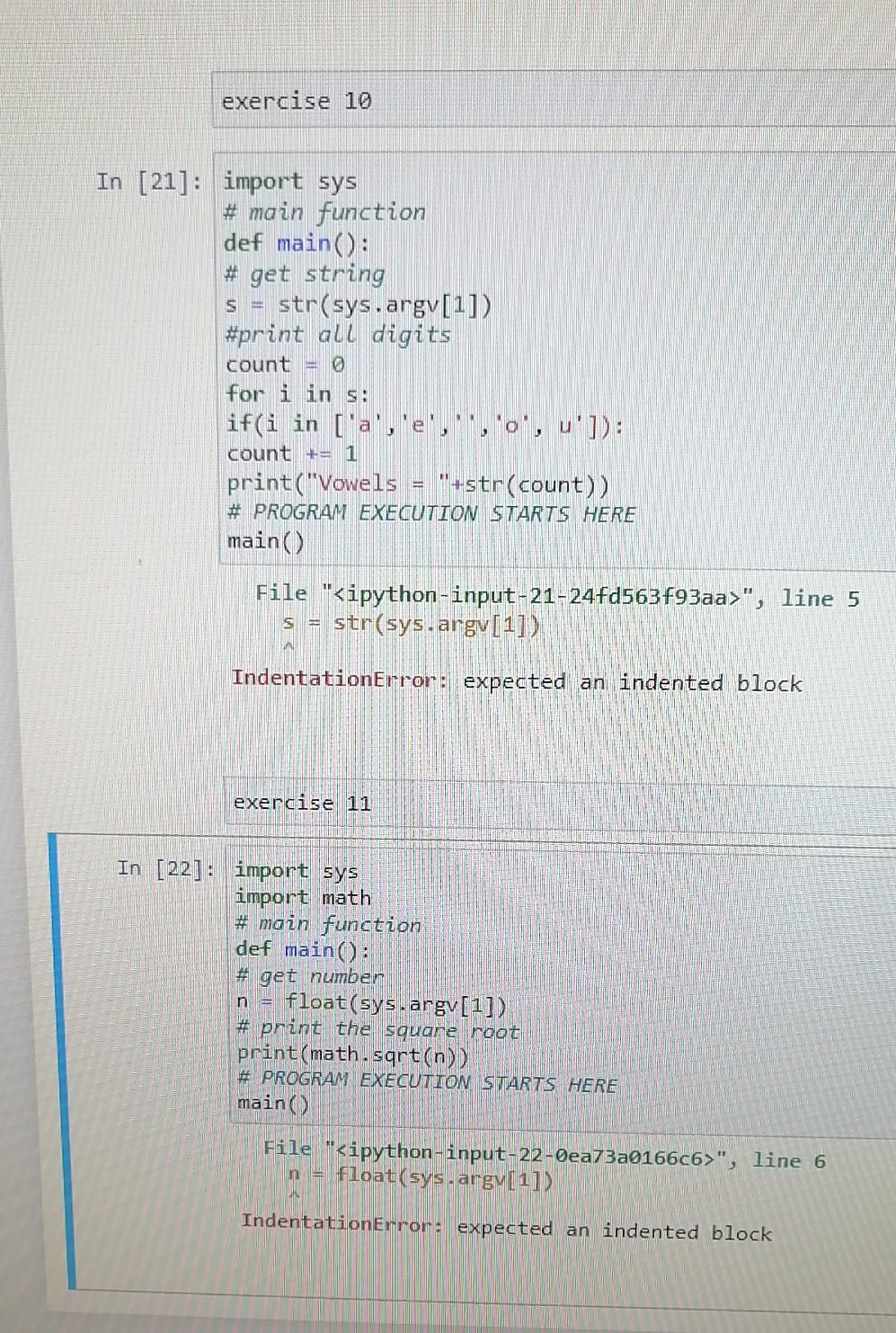
Task: Click the ipython-input-21 File traceback line
Action: [557, 595]
